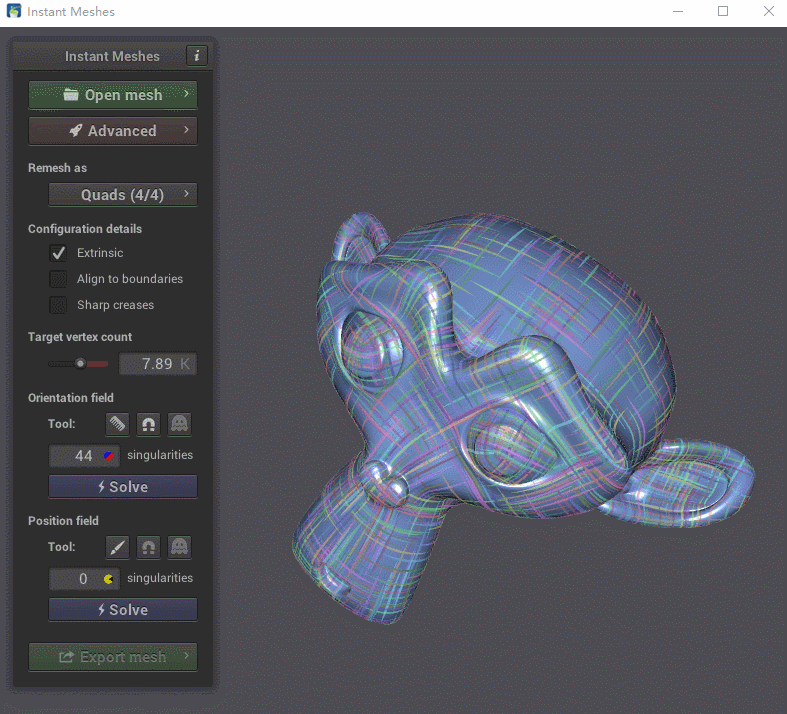Viewport: 787px width, 714px height.
Task: Select the position field ghost tool
Action: pyautogui.click(x=179, y=547)
